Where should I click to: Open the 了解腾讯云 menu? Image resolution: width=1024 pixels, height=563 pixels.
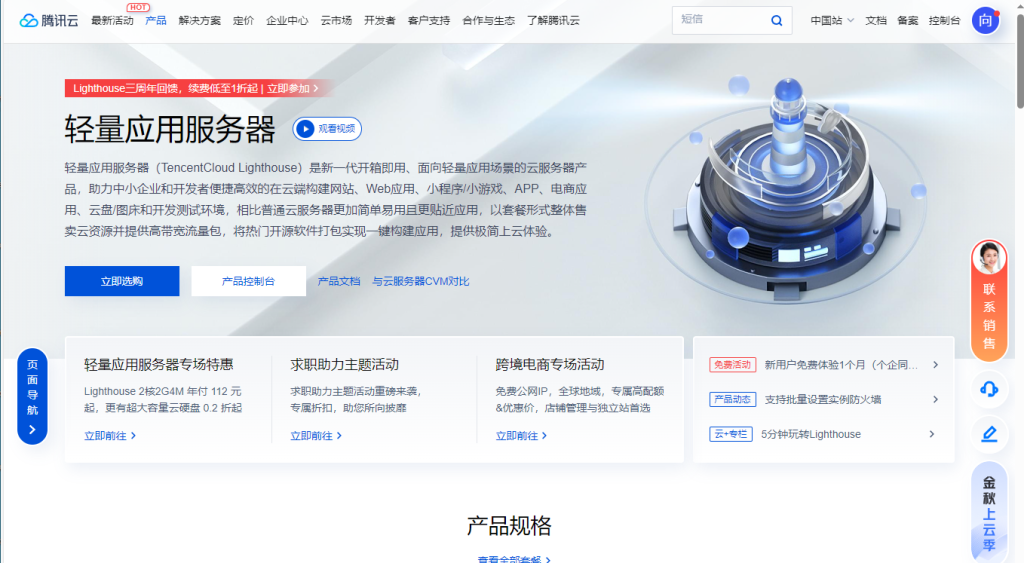[x=553, y=21]
